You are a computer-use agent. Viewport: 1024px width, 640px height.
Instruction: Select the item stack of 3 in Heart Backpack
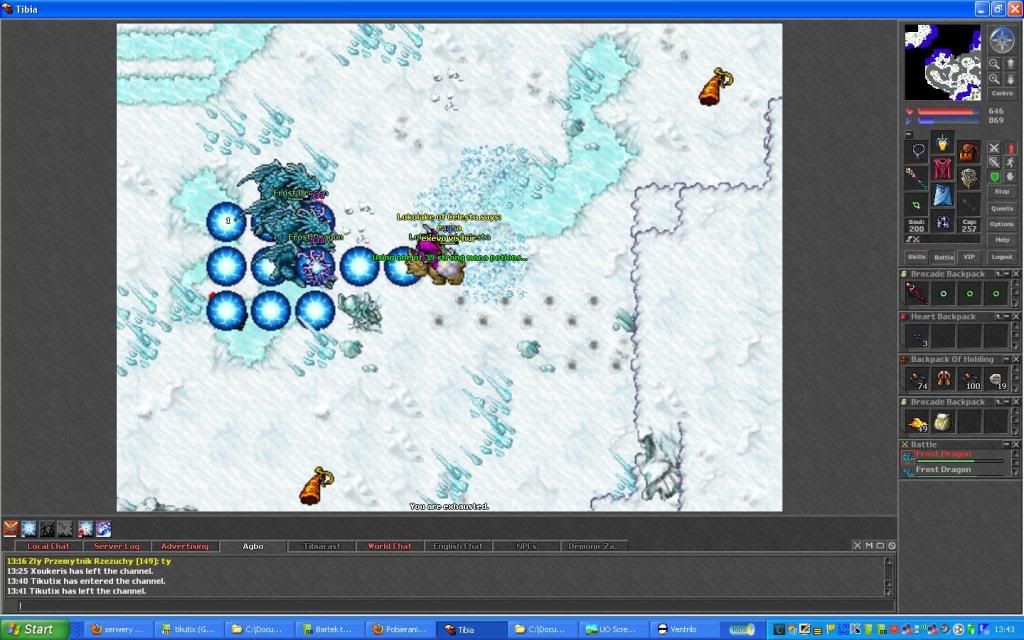[917, 336]
